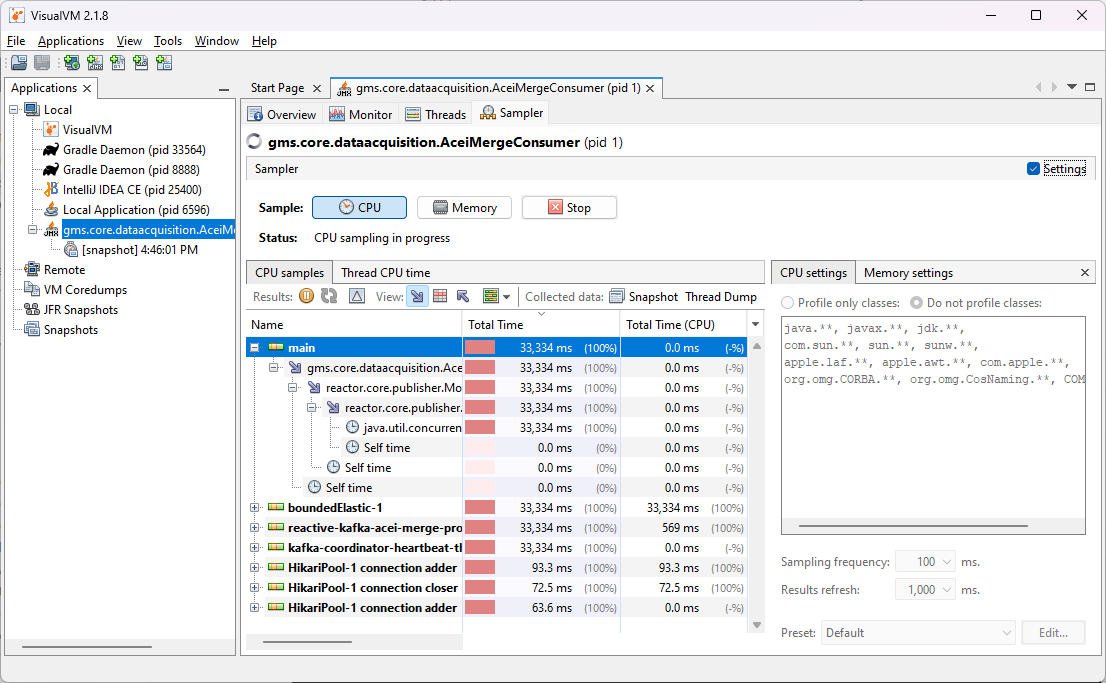Click the Add JMX Connection toolbar icon
Screen dimensions: 1106x683
point(95,63)
